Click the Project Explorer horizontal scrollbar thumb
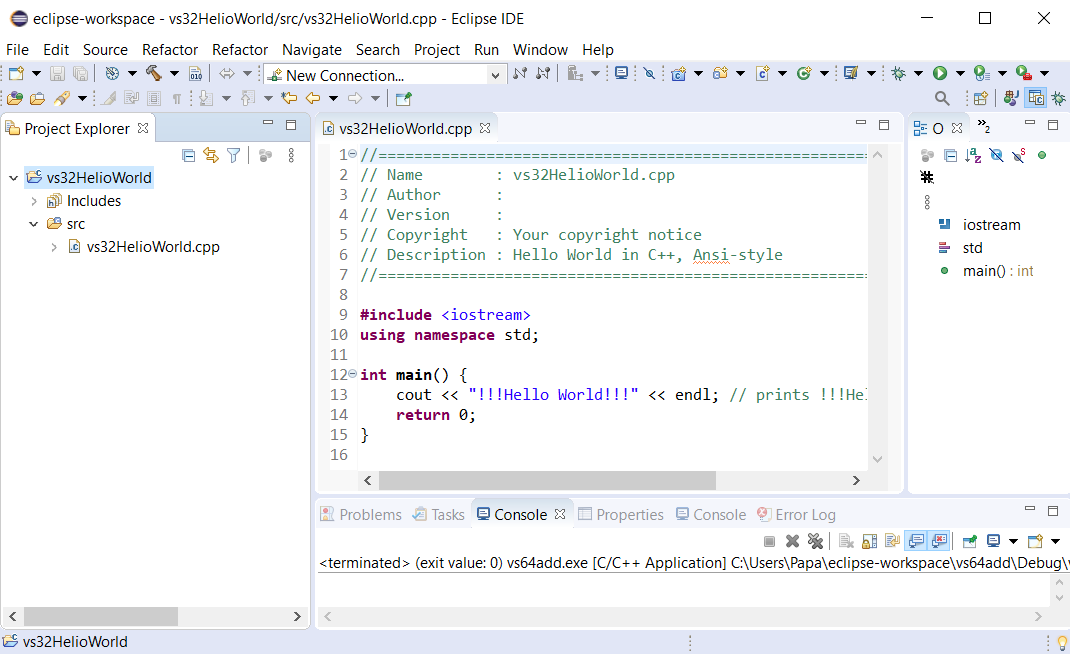Viewport: 1070px width, 654px height. point(101,616)
